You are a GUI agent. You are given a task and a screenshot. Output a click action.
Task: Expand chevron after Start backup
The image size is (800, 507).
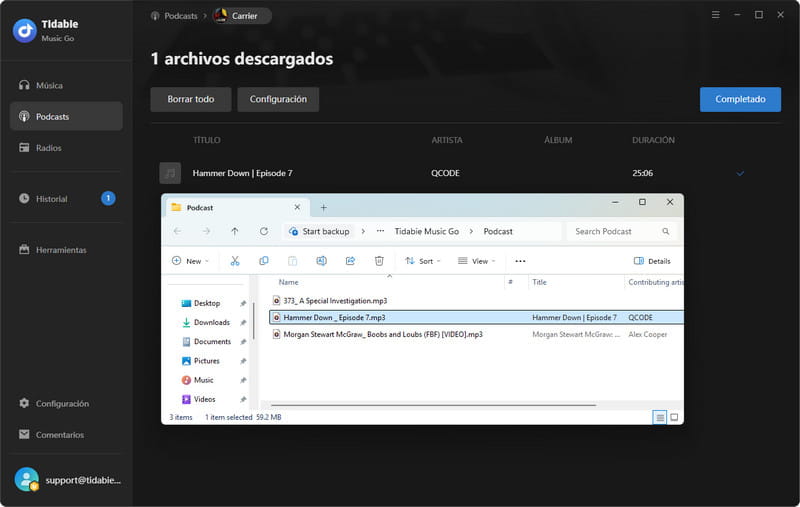coord(363,231)
